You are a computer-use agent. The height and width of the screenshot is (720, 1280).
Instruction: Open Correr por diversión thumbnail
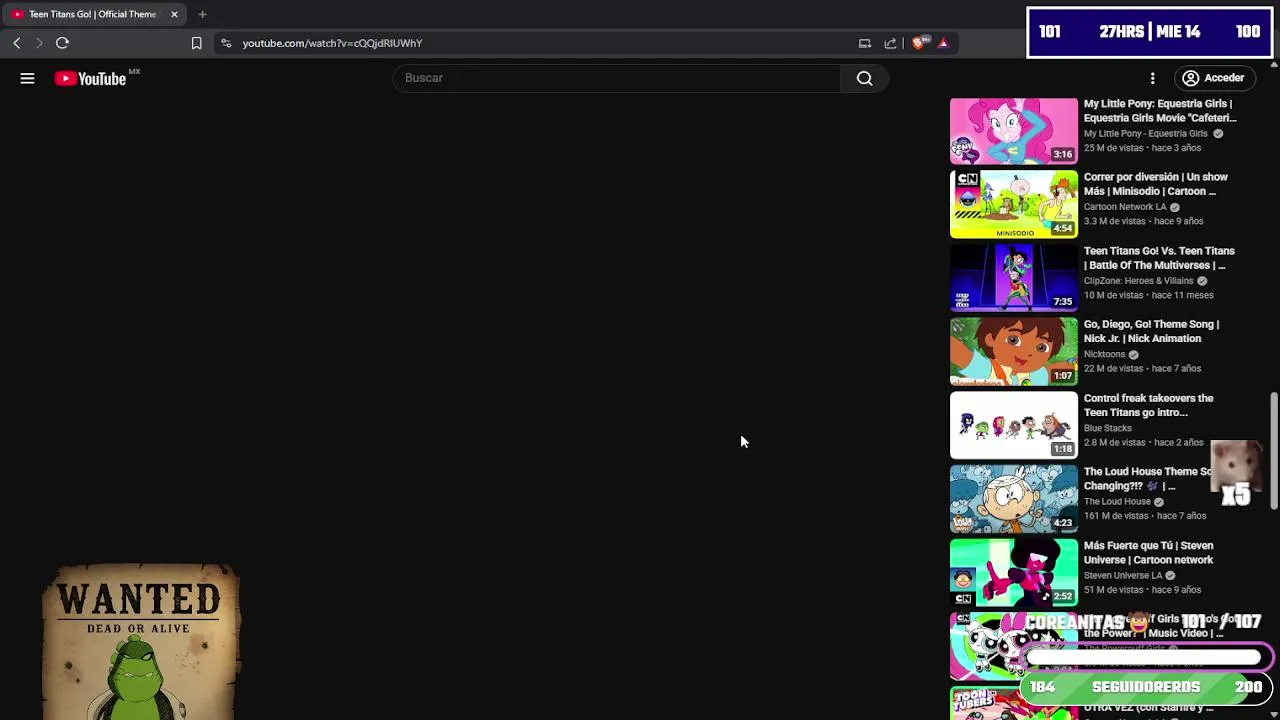(x=1014, y=204)
